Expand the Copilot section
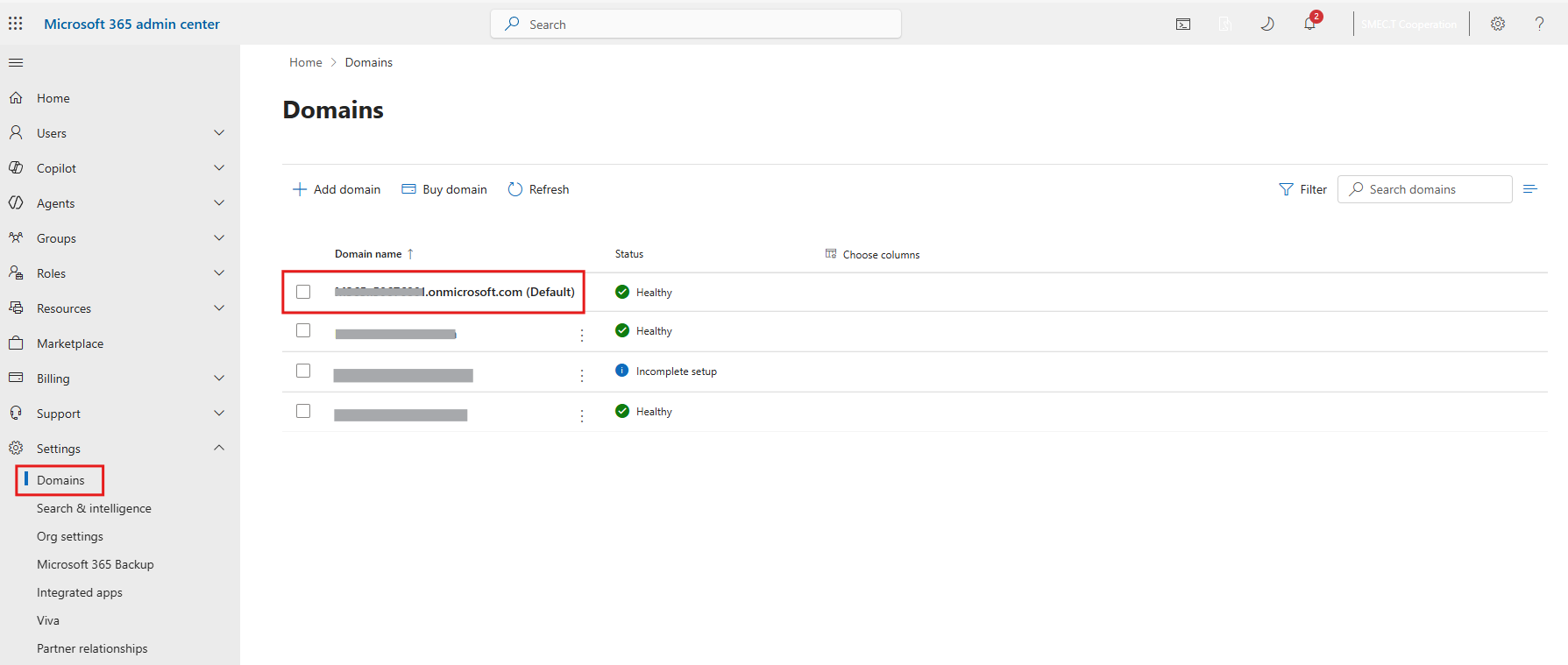 point(219,168)
